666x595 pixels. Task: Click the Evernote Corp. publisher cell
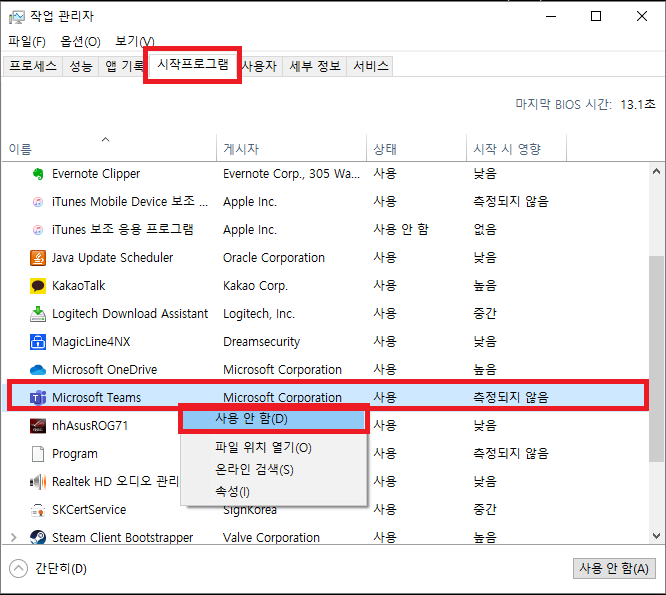point(291,174)
